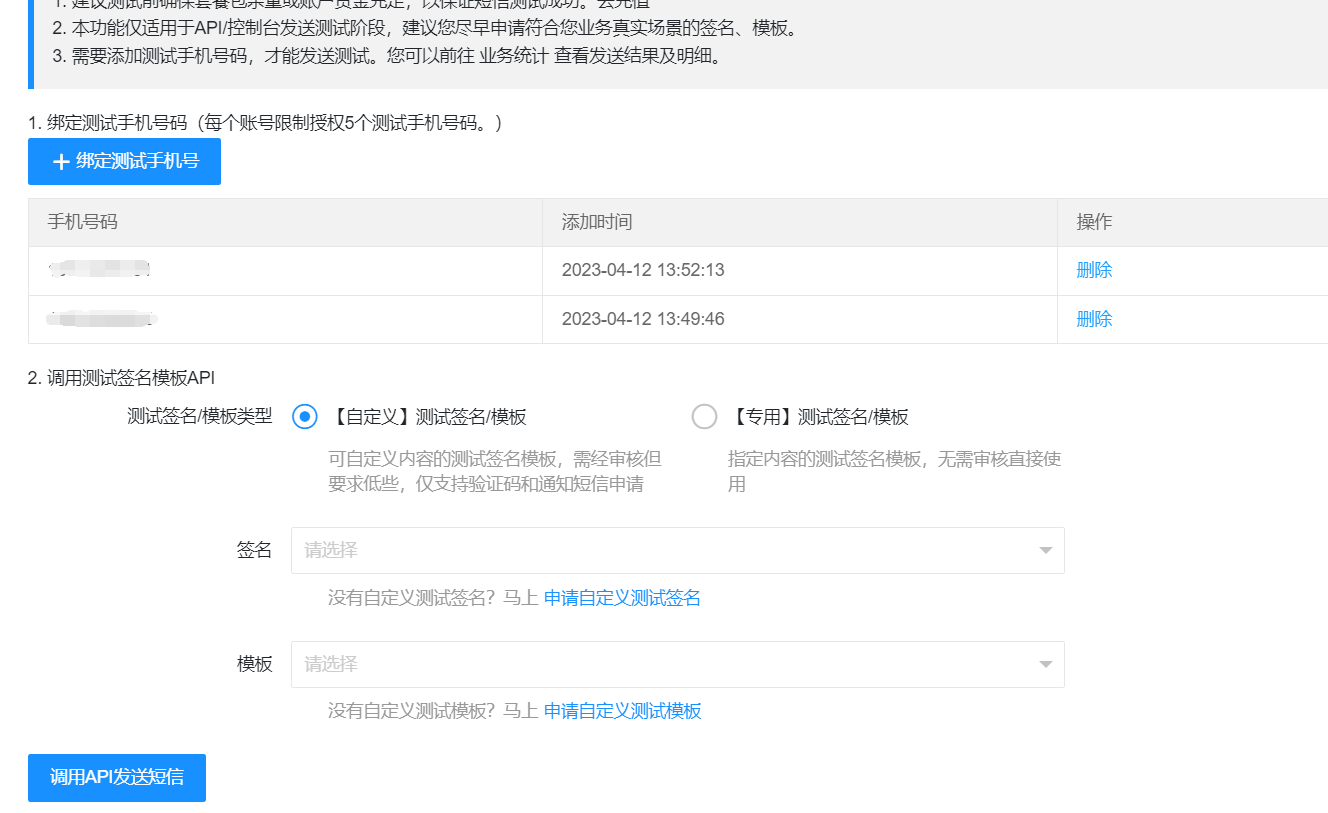Open the 模板 dropdown field
1328x813 pixels.
click(x=660, y=664)
